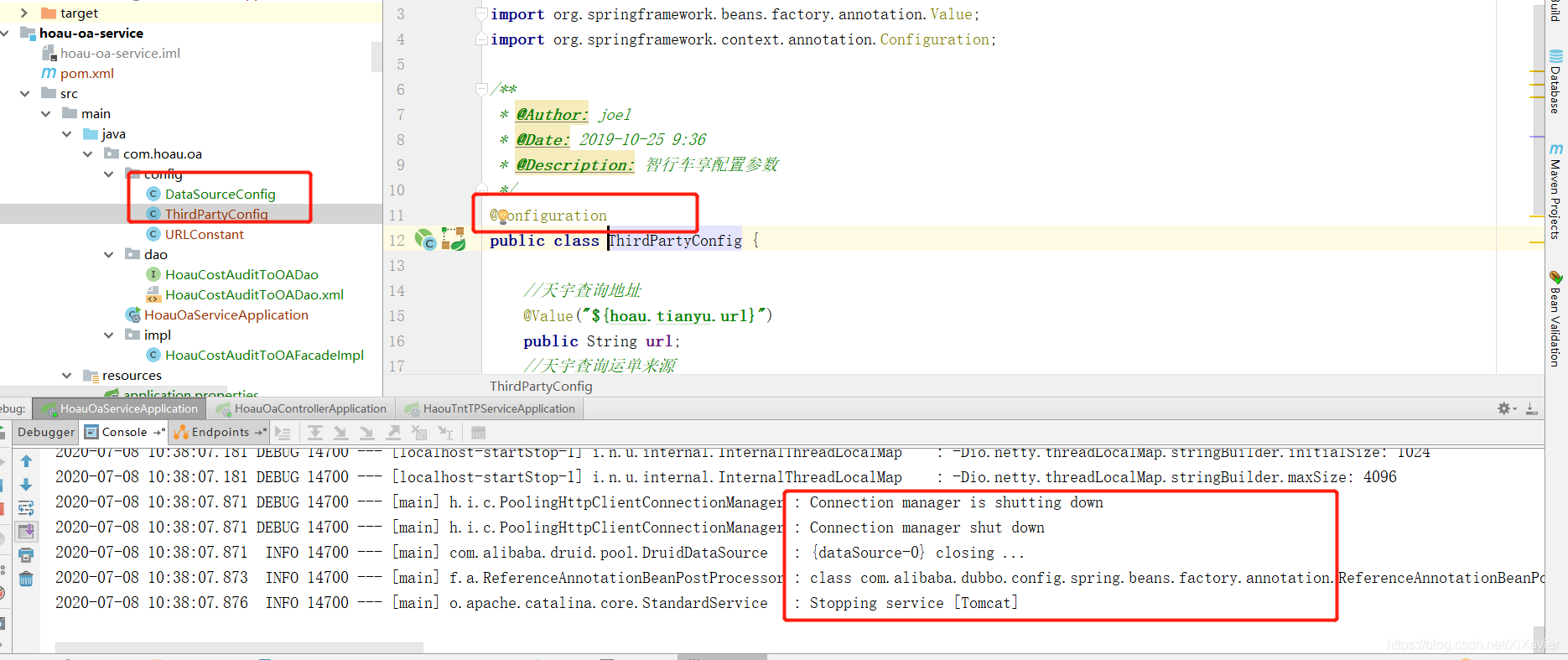This screenshot has height=660, width=1568.
Task: Click the print console icon
Action: pyautogui.click(x=26, y=555)
